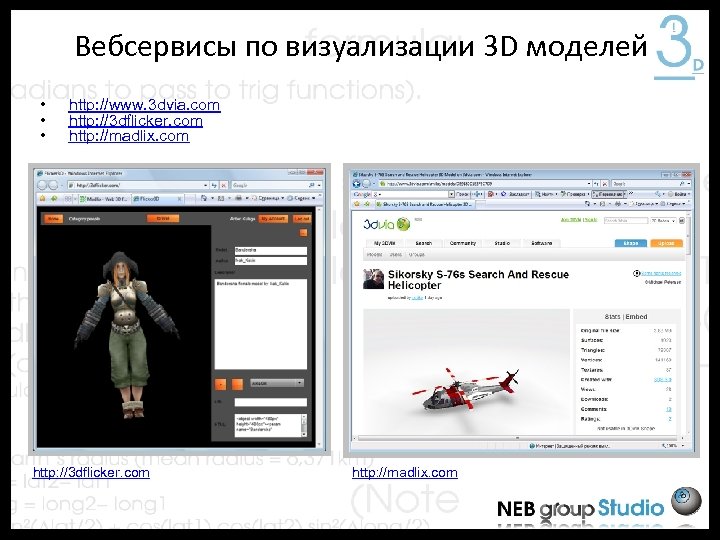This screenshot has width=720, height=540.
Task: Click home page icon in left browser toolbar
Action: click(x=204, y=198)
